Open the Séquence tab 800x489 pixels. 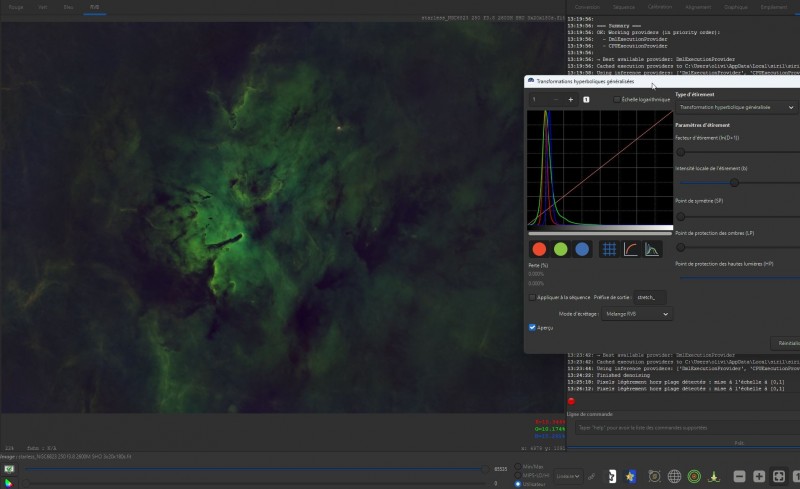point(623,7)
